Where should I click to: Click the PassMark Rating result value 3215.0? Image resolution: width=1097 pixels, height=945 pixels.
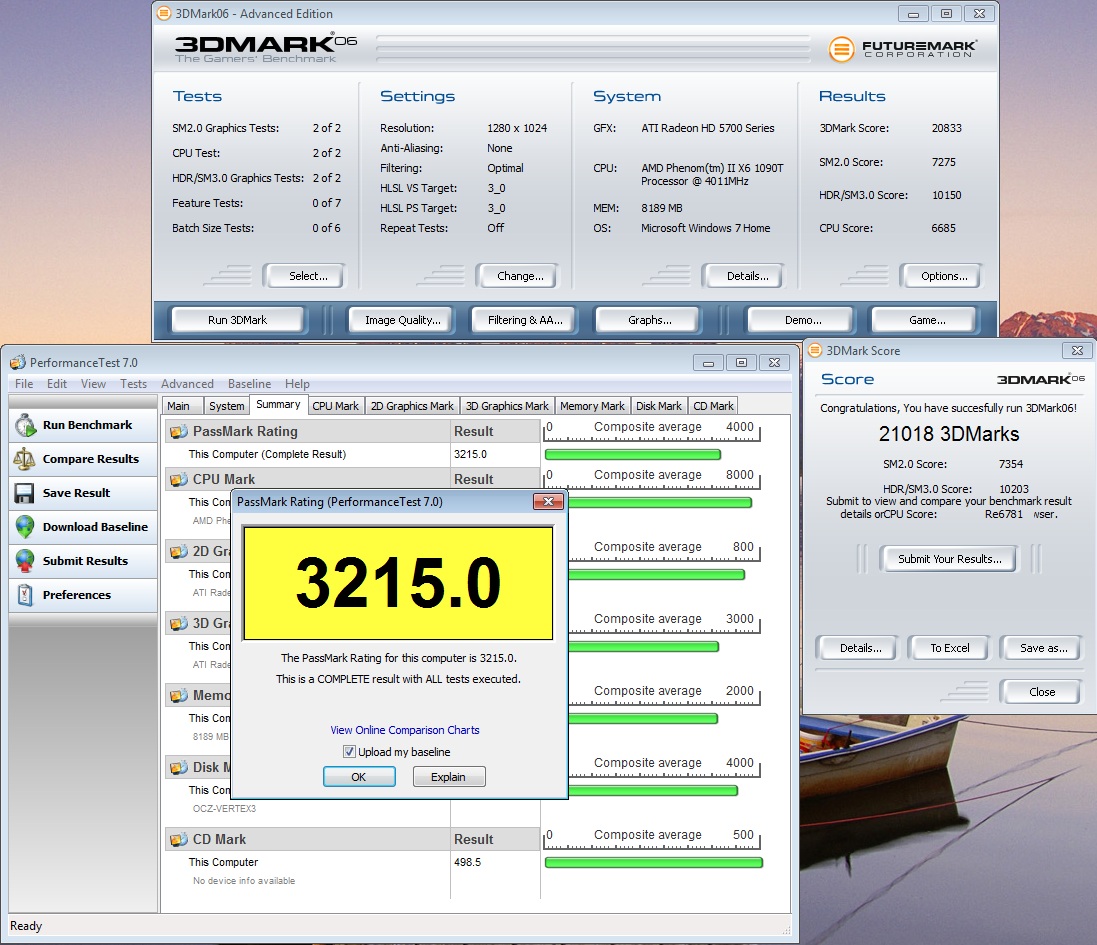[x=470, y=455]
